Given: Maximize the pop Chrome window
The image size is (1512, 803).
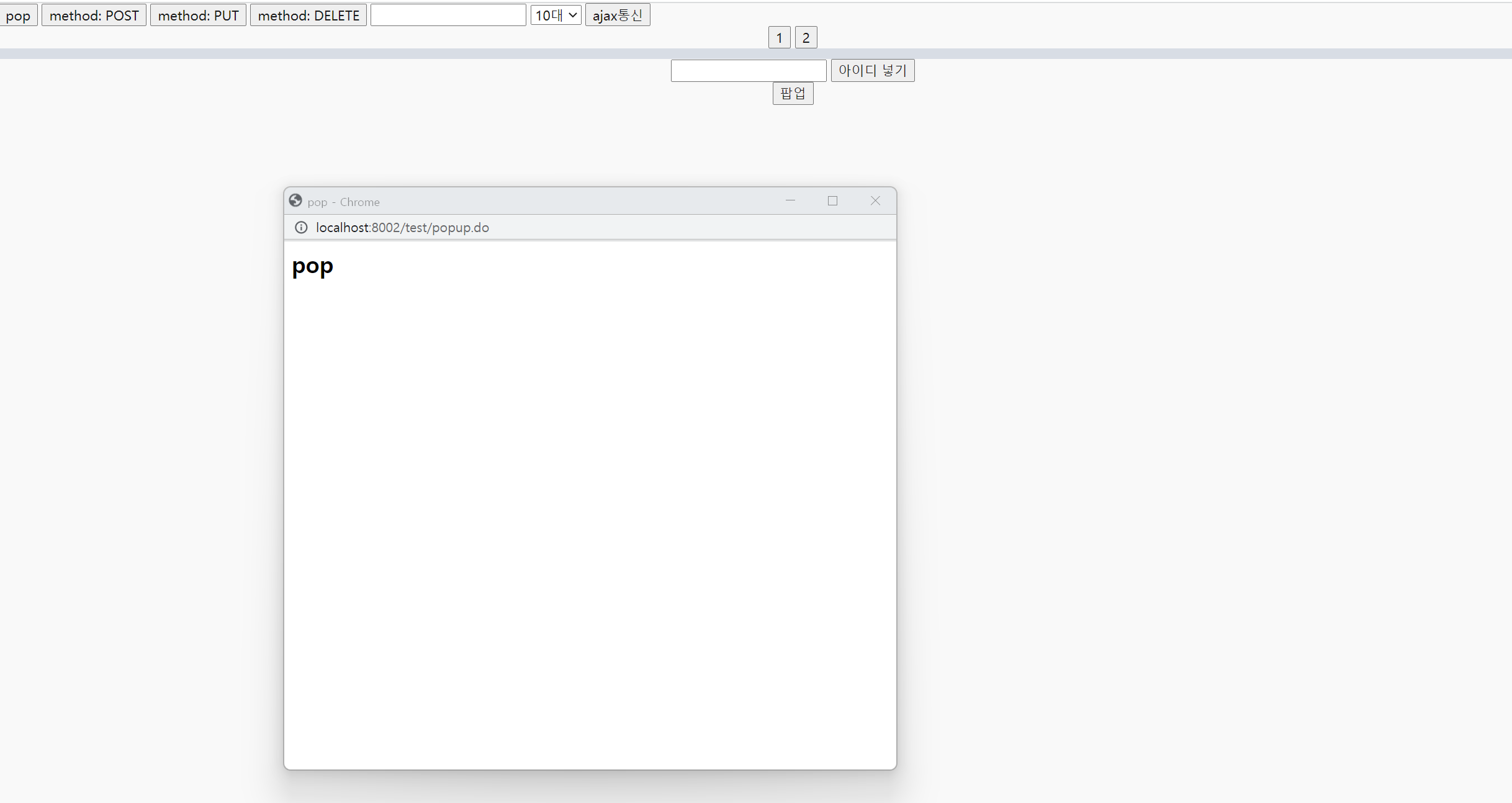Looking at the screenshot, I should coord(832,200).
